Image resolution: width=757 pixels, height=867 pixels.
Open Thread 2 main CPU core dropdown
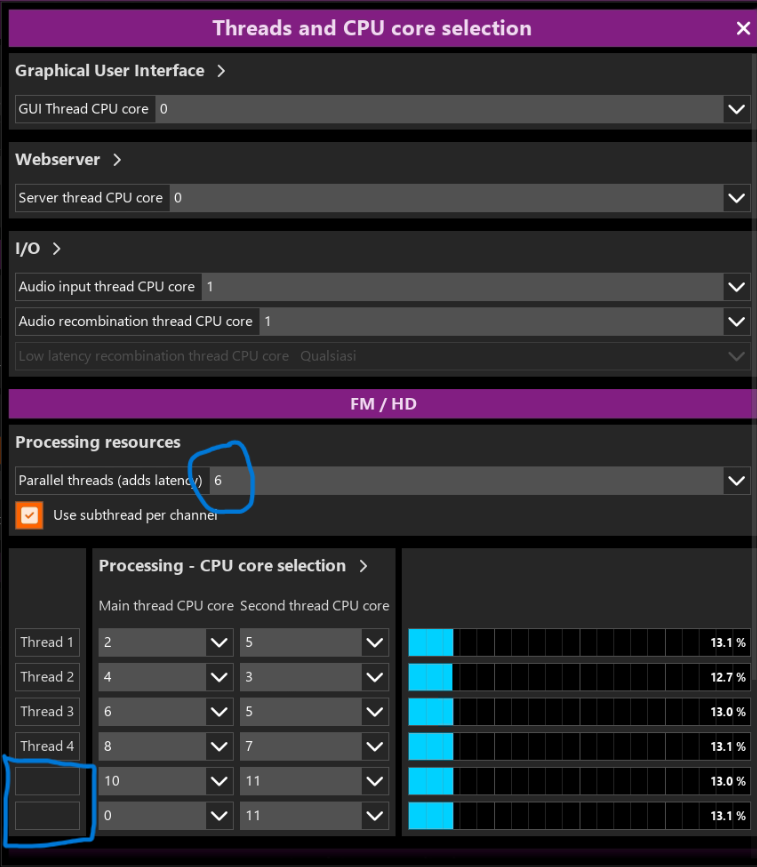coord(220,677)
